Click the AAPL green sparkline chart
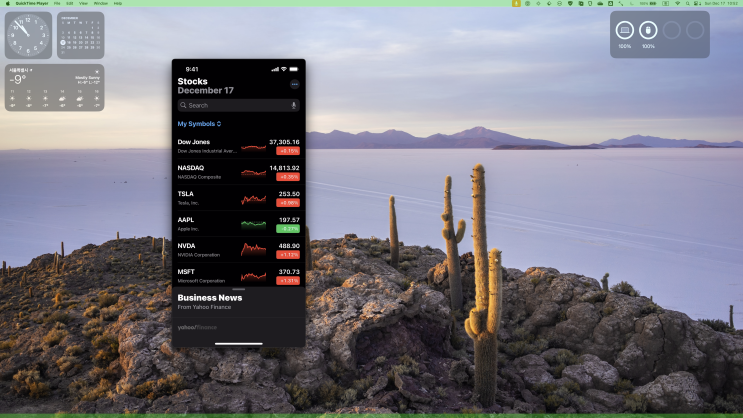Screen dimensions: 743x418 [x=254, y=224]
